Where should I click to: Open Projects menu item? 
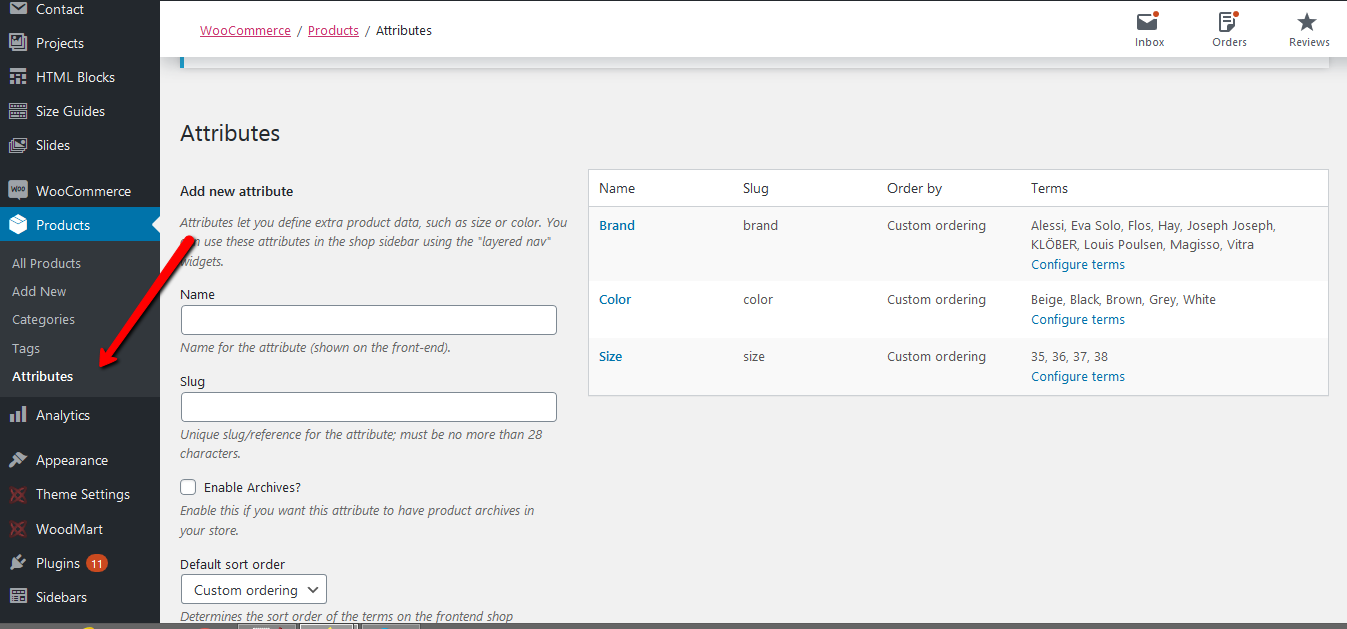60,43
